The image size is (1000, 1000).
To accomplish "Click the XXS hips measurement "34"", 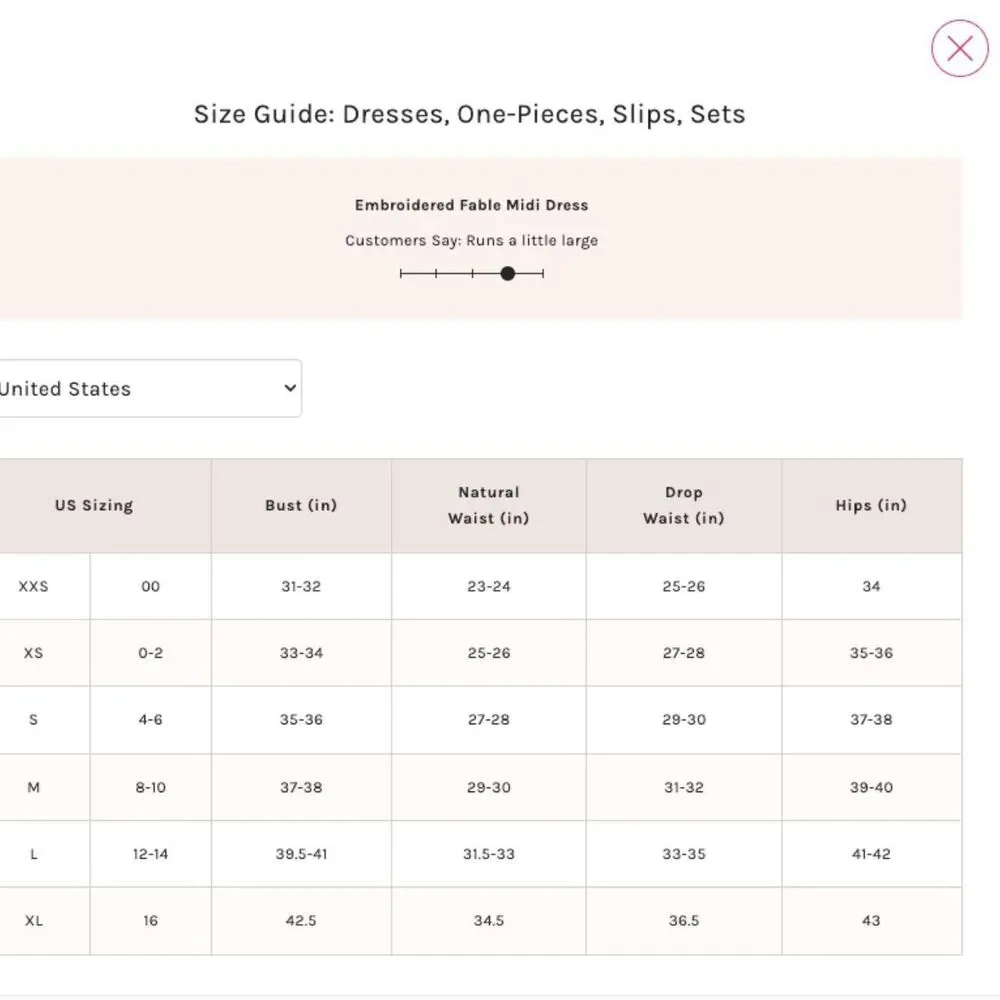I will (871, 586).
